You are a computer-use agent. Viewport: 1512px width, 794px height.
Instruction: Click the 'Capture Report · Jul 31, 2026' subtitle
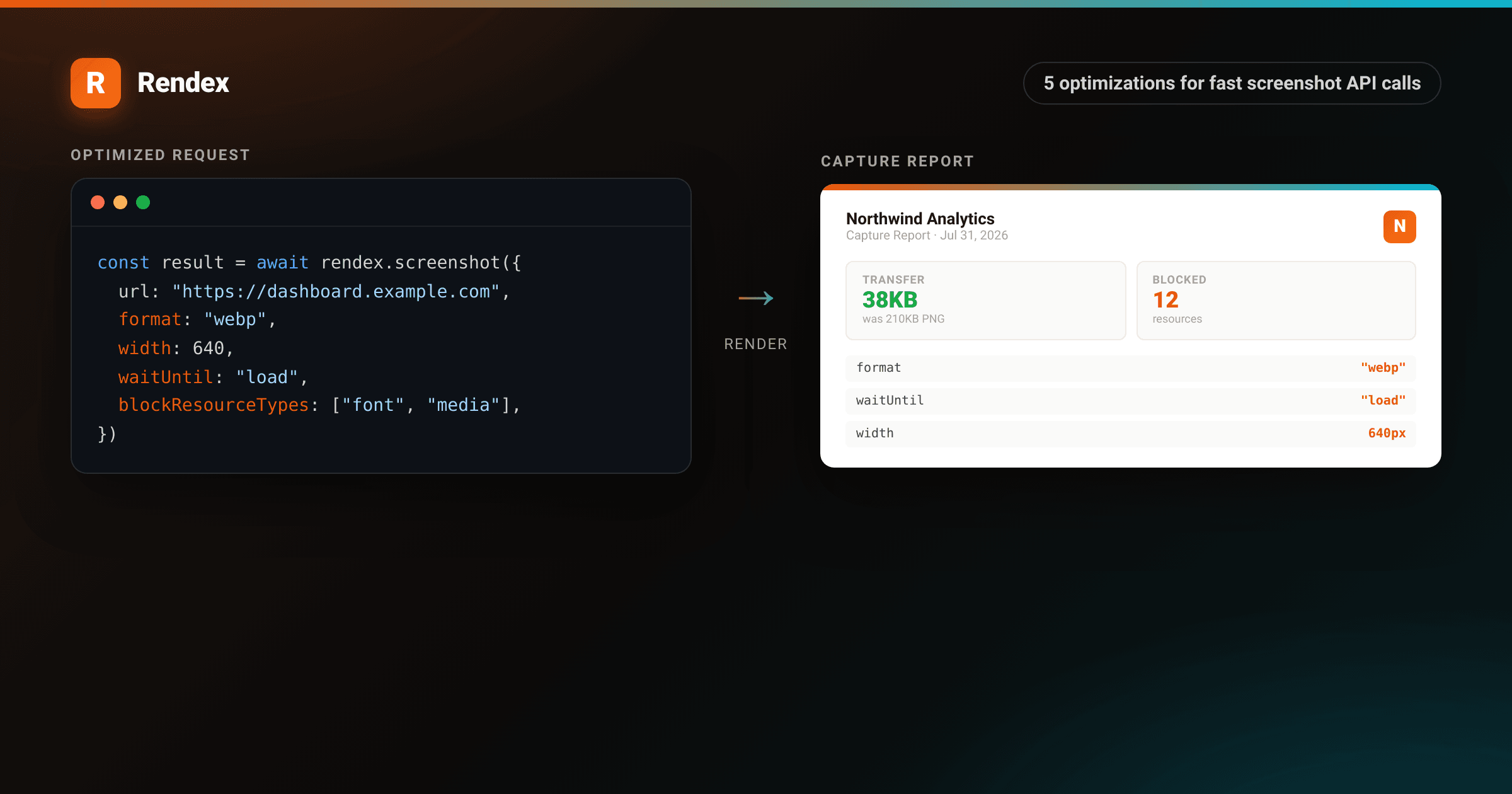[927, 235]
